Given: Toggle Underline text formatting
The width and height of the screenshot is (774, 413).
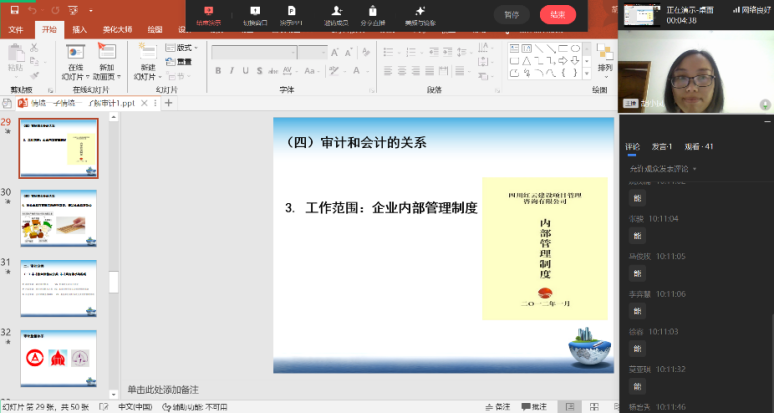Looking at the screenshot, I should tap(245, 70).
